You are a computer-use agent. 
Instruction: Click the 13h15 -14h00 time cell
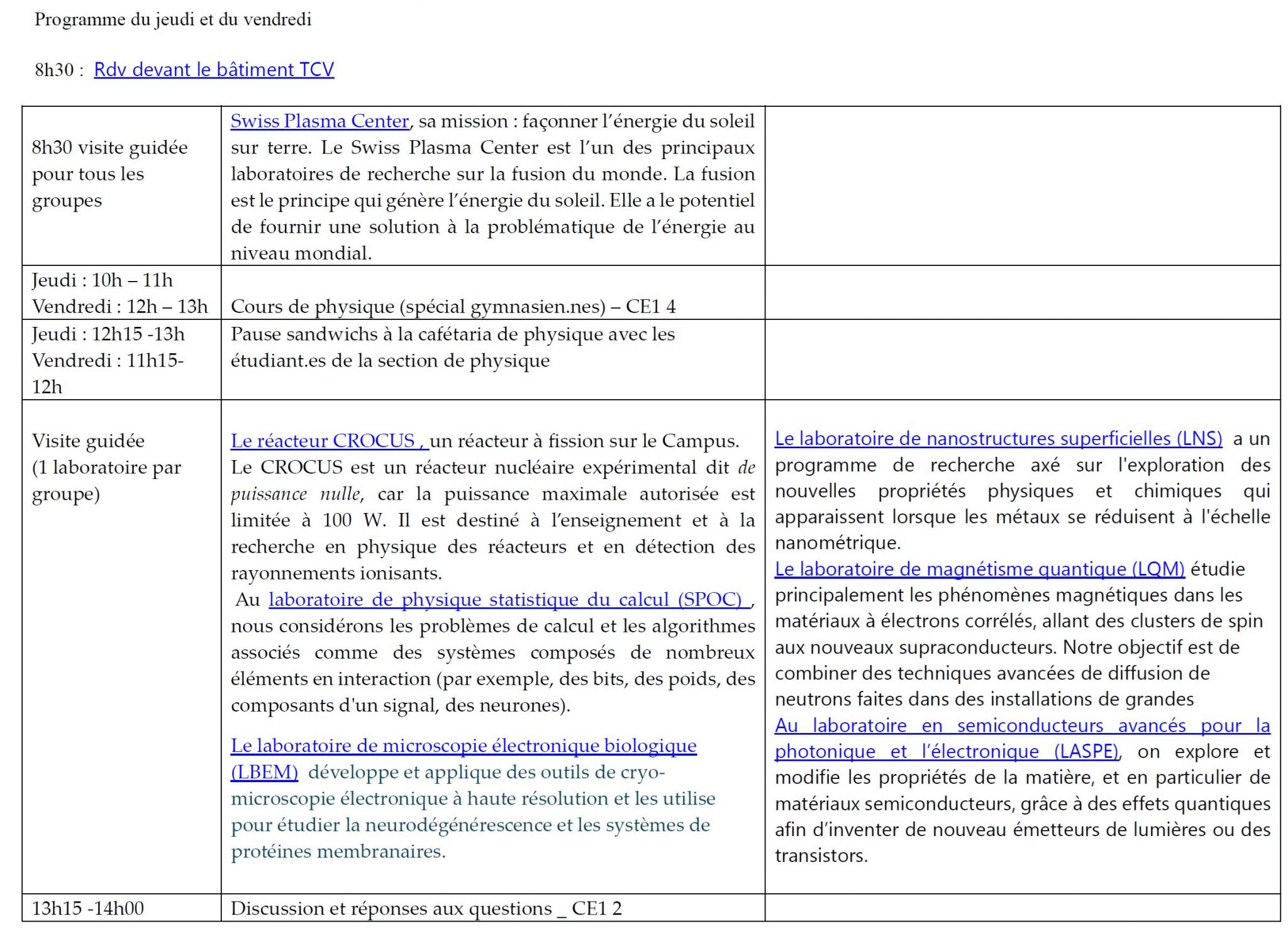point(88,908)
